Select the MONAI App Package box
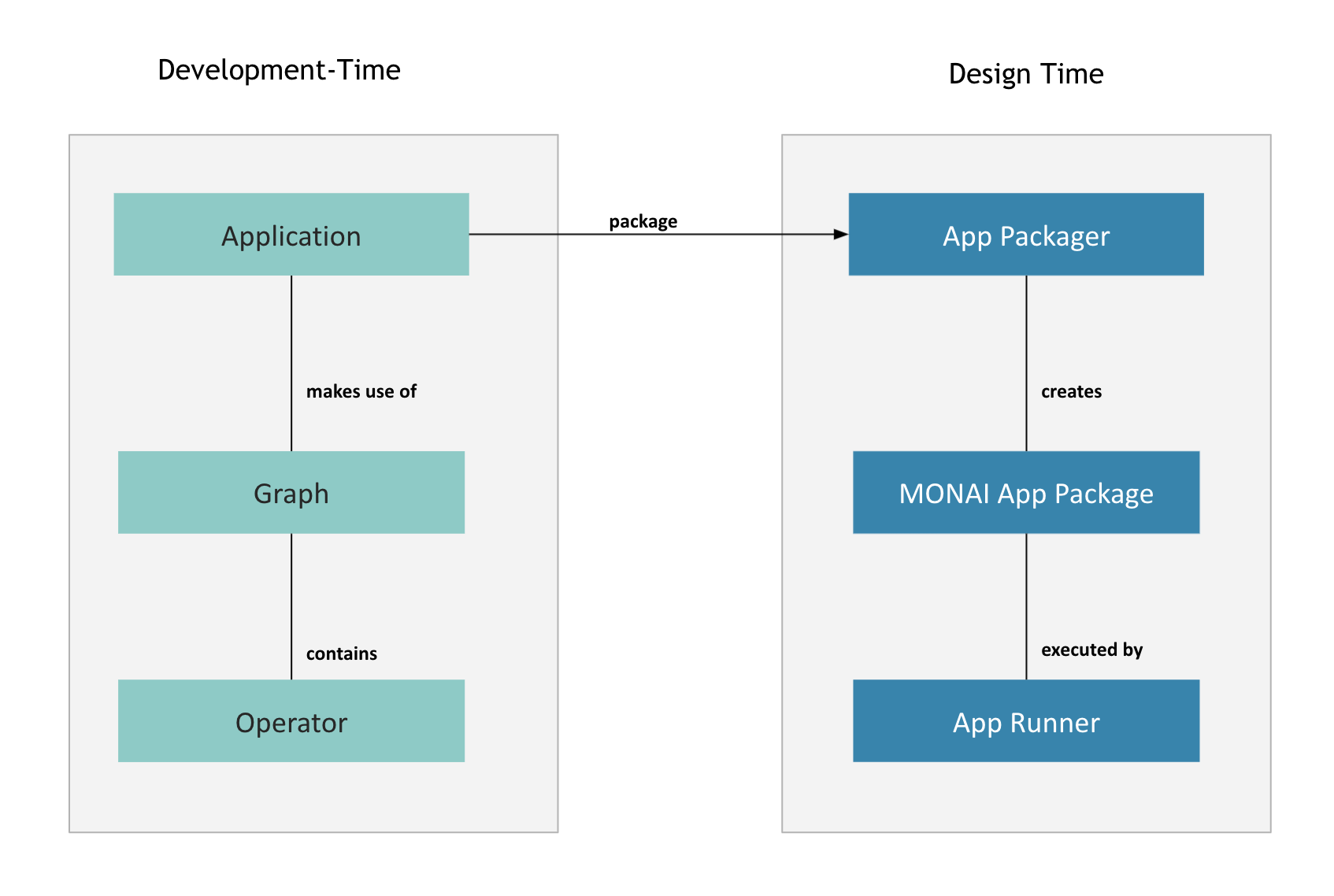This screenshot has height=896, width=1334. (1026, 493)
